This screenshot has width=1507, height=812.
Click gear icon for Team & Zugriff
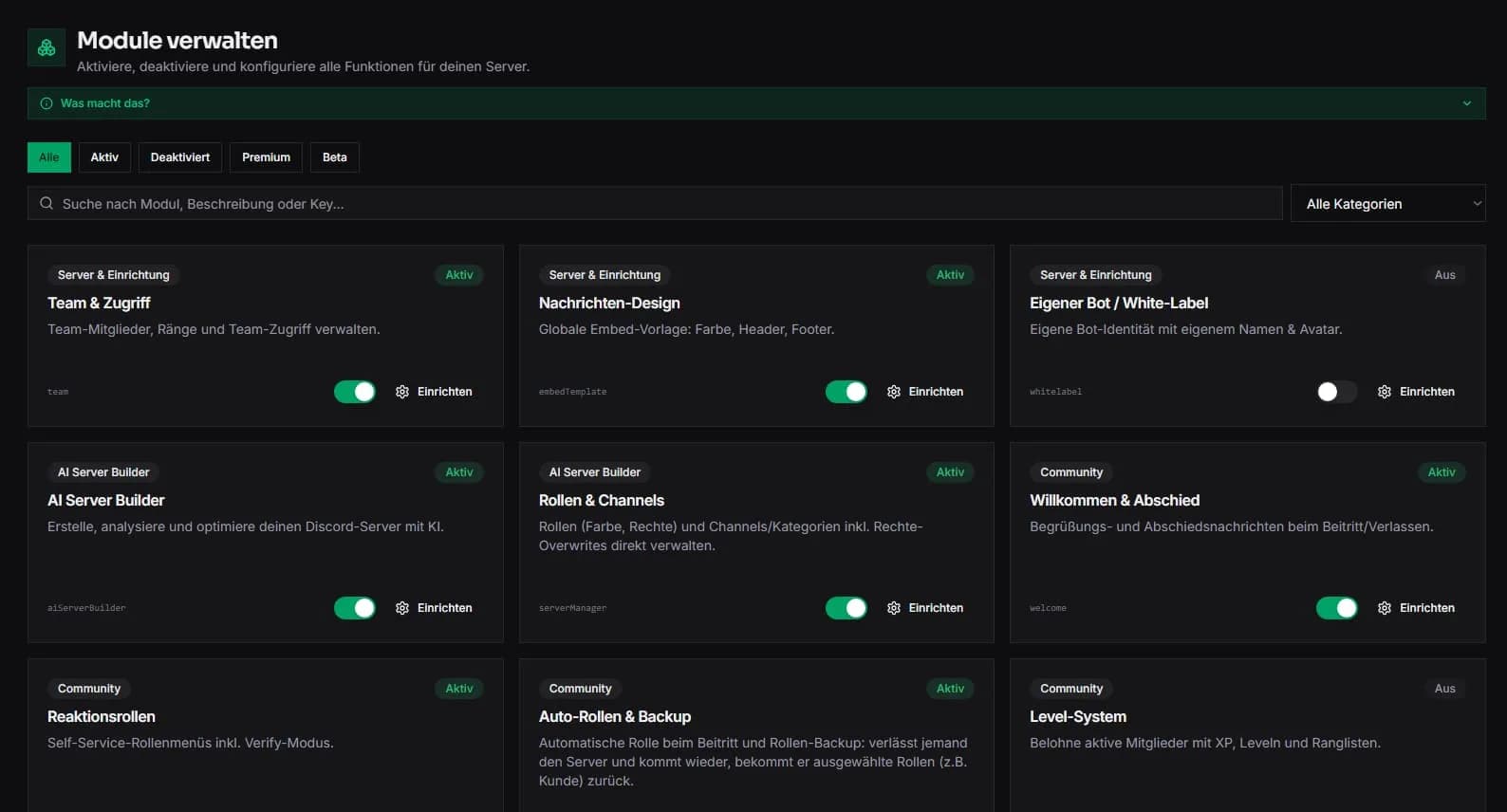point(402,392)
